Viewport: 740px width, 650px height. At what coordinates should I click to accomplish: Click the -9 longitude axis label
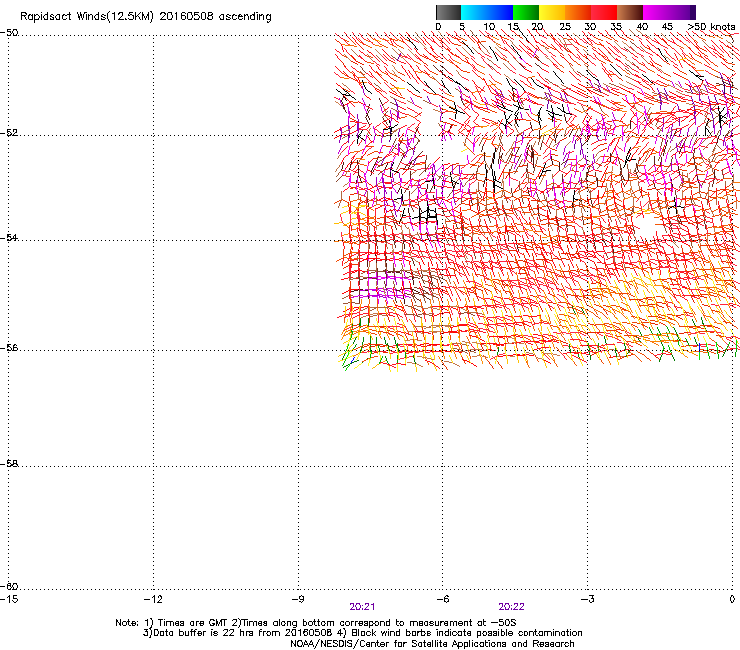coord(298,599)
